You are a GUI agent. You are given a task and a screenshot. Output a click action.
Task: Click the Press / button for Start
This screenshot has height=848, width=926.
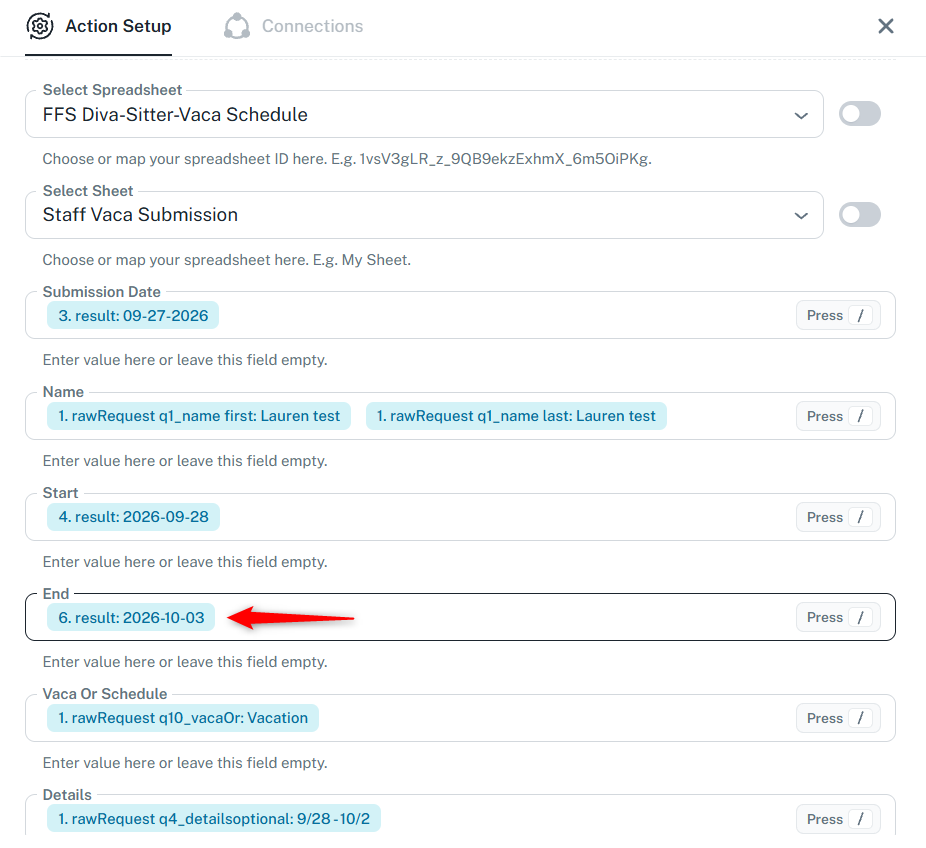838,517
